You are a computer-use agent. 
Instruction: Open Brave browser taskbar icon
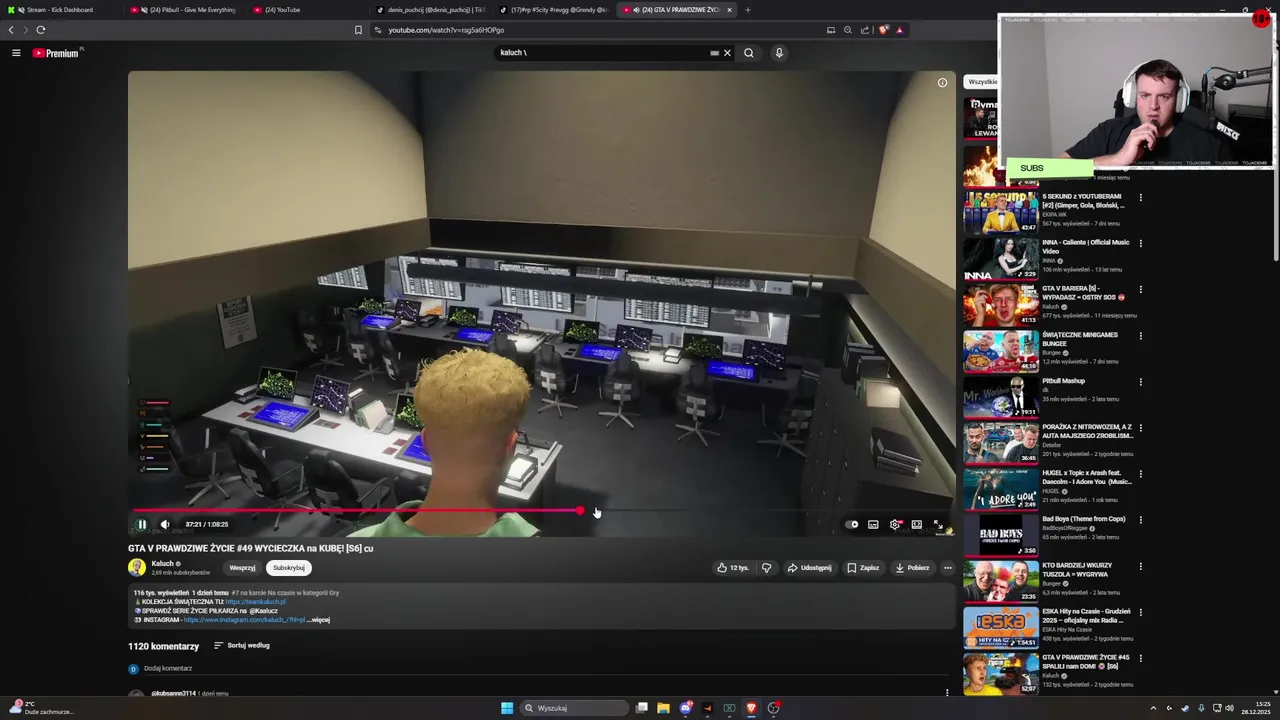pos(751,708)
